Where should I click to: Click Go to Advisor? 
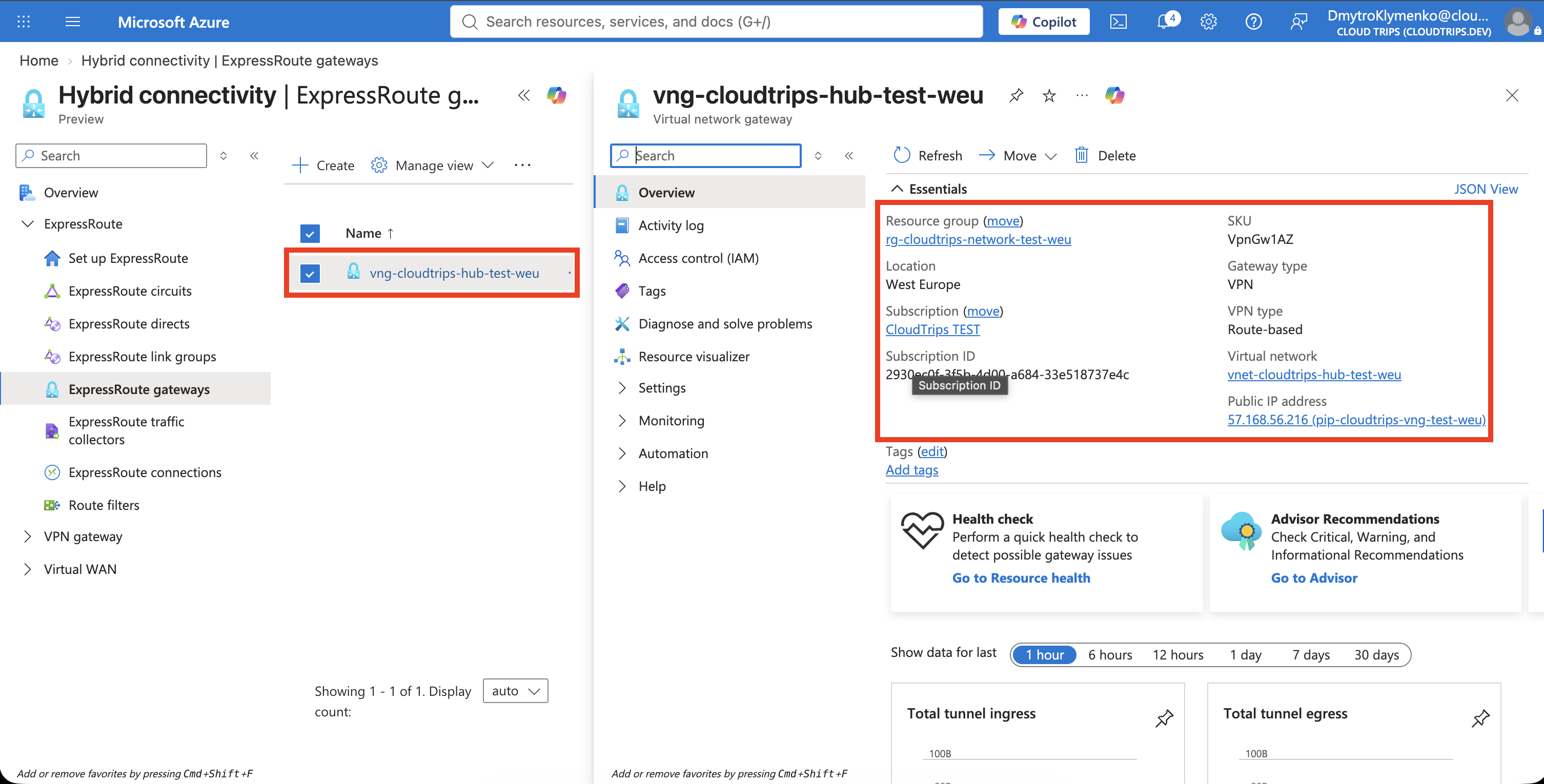[x=1314, y=578]
